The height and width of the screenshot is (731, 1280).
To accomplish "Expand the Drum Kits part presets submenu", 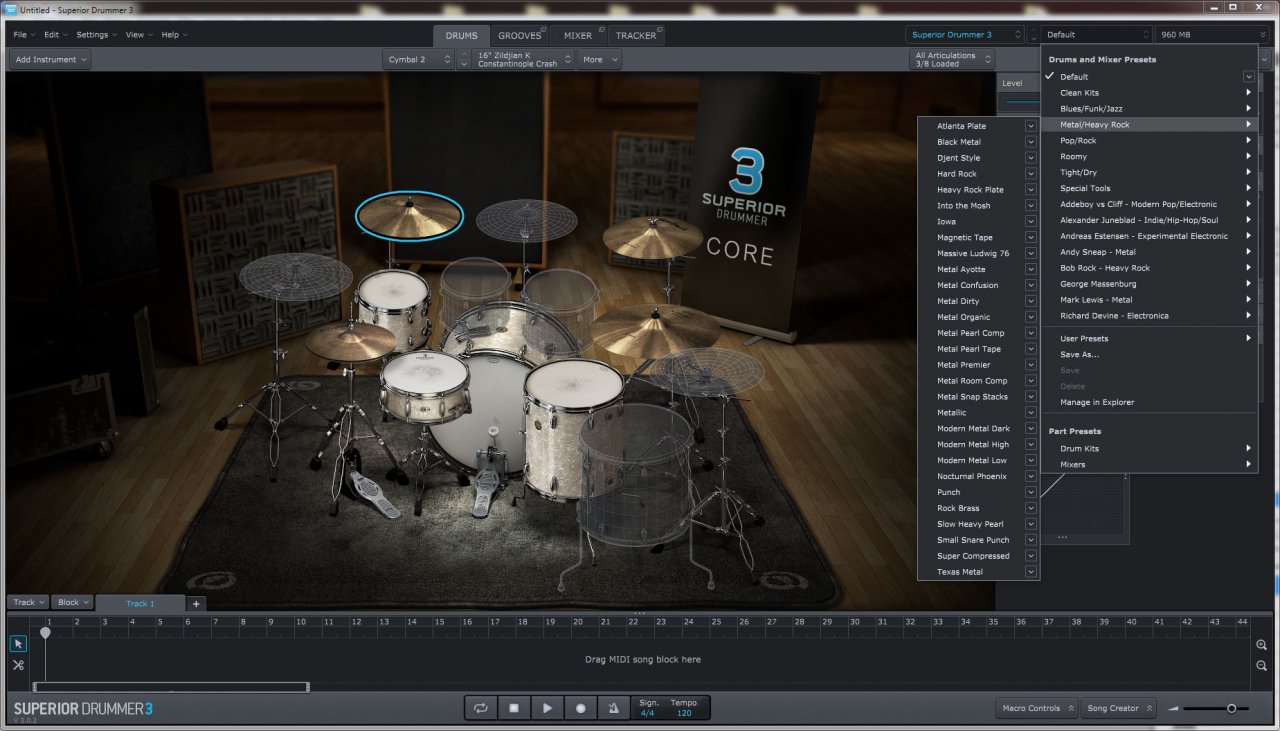I will 1149,448.
